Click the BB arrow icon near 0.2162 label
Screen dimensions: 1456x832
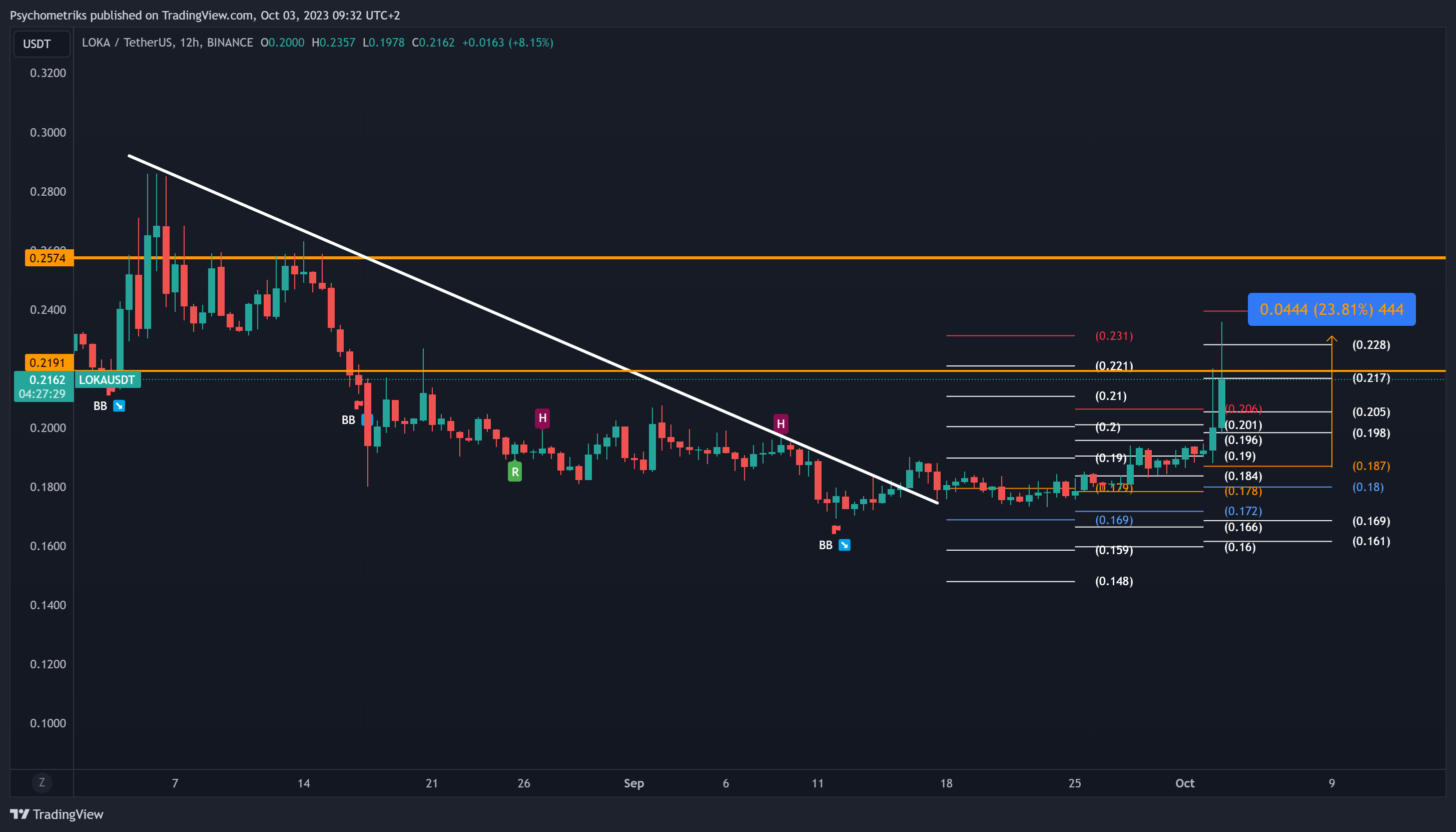coord(119,405)
